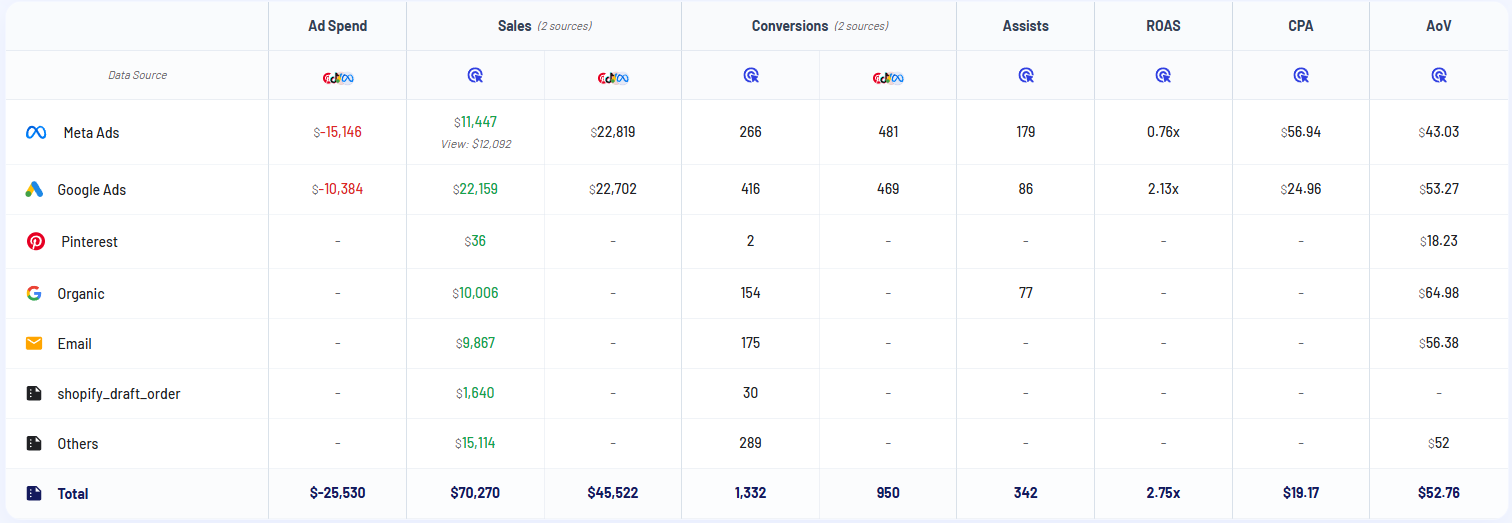Click the Assists column header
The image size is (1512, 523).
point(1025,26)
